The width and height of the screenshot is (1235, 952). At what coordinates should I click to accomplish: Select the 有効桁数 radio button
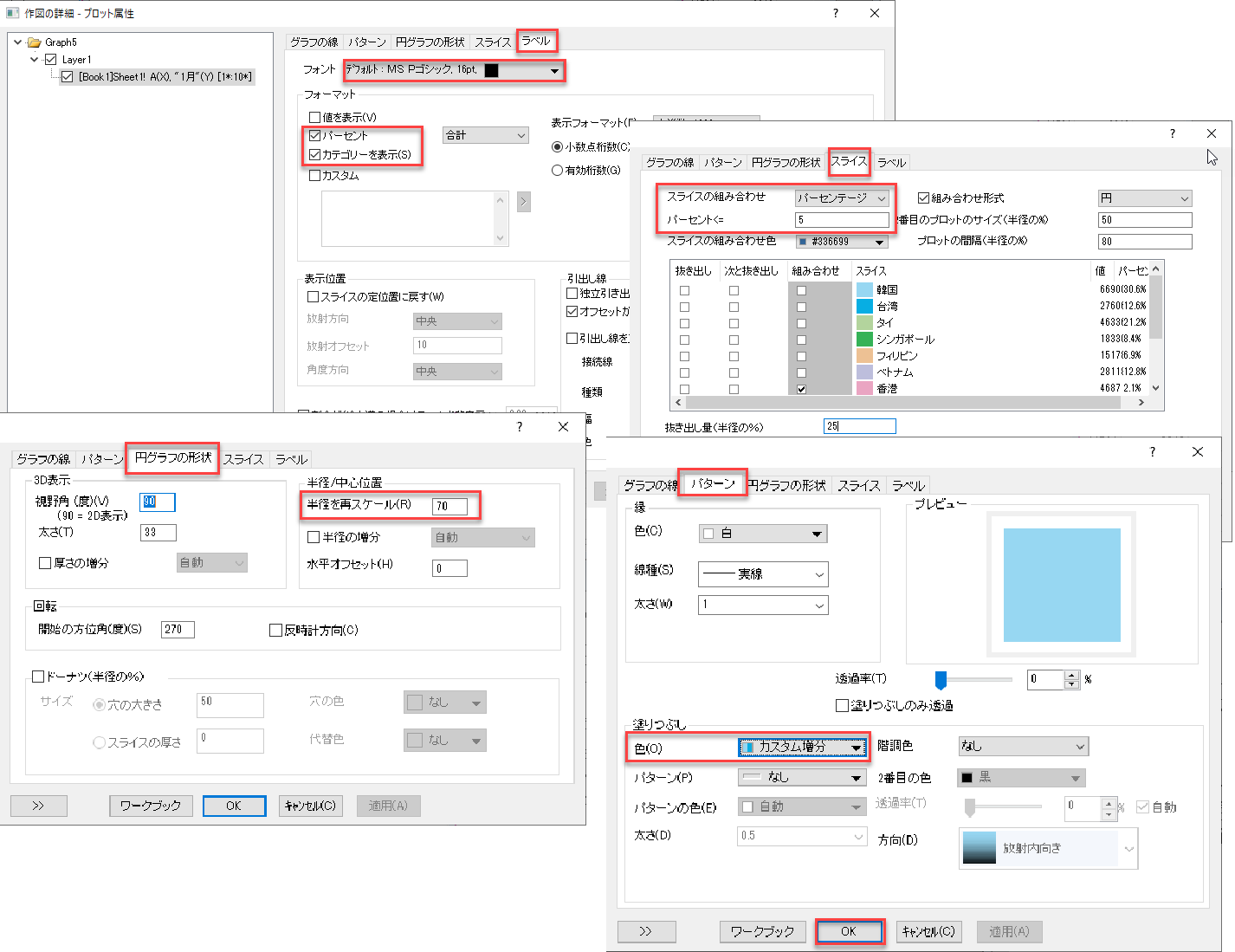(558, 171)
